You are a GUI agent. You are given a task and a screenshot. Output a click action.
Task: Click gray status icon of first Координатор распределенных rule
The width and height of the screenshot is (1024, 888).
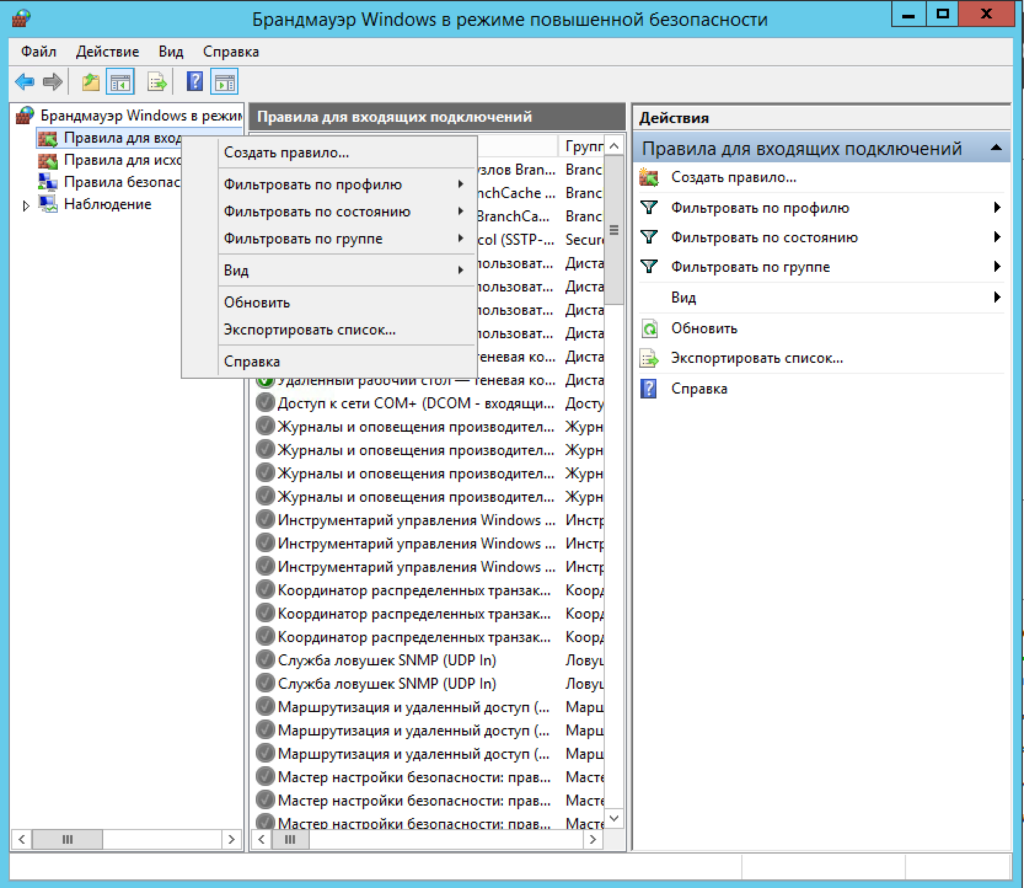(264, 590)
